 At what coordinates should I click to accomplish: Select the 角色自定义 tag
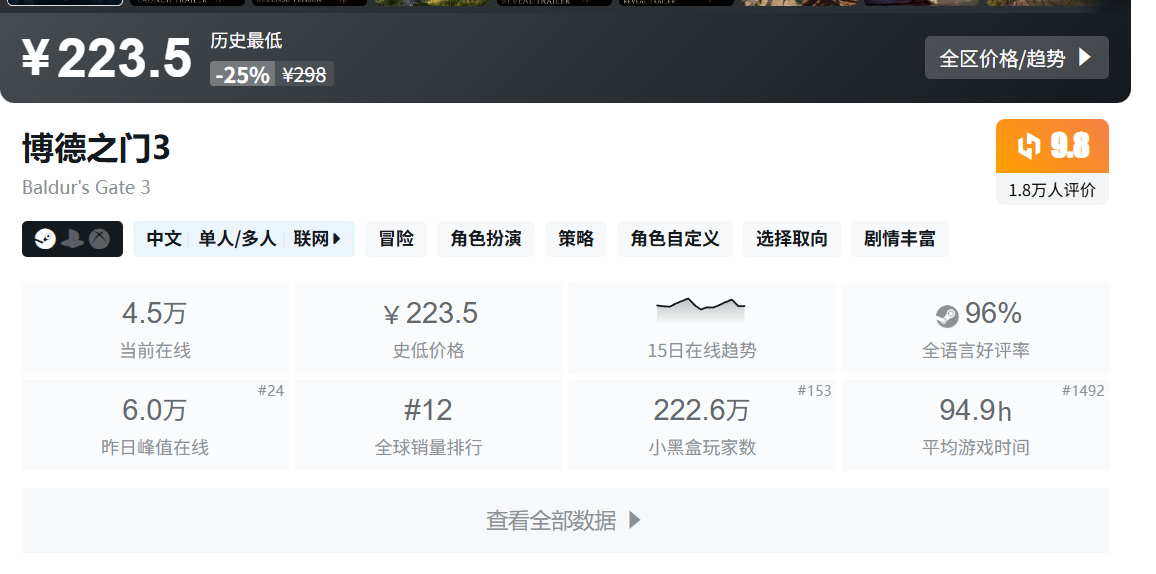click(675, 239)
